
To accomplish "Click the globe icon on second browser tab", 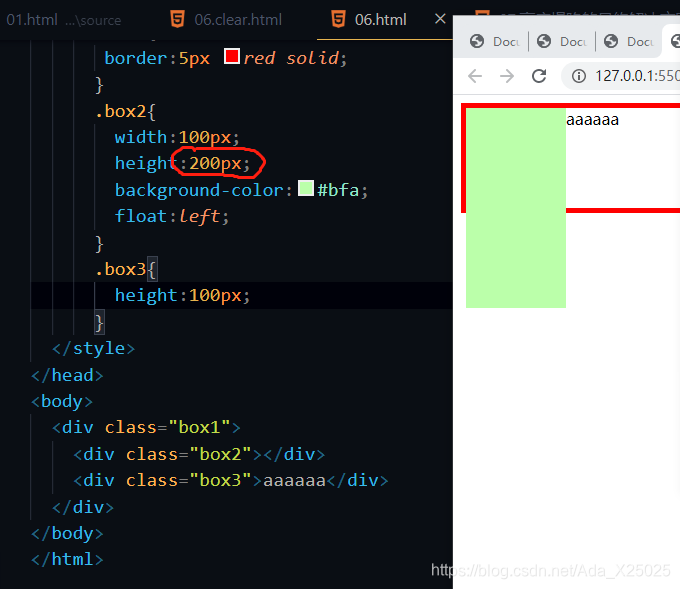I will 544,41.
